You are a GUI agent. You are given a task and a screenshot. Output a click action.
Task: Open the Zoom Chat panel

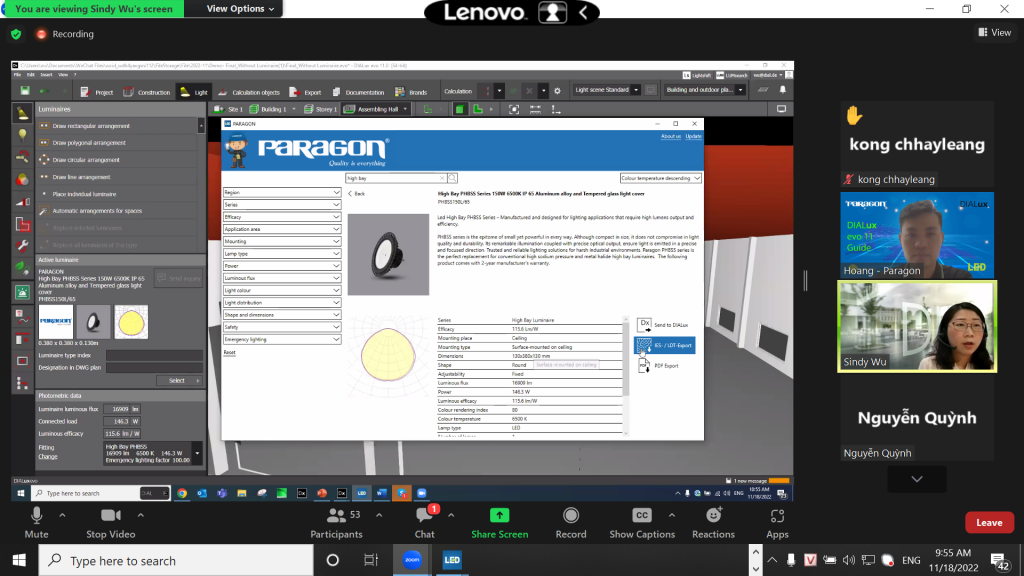coord(424,516)
